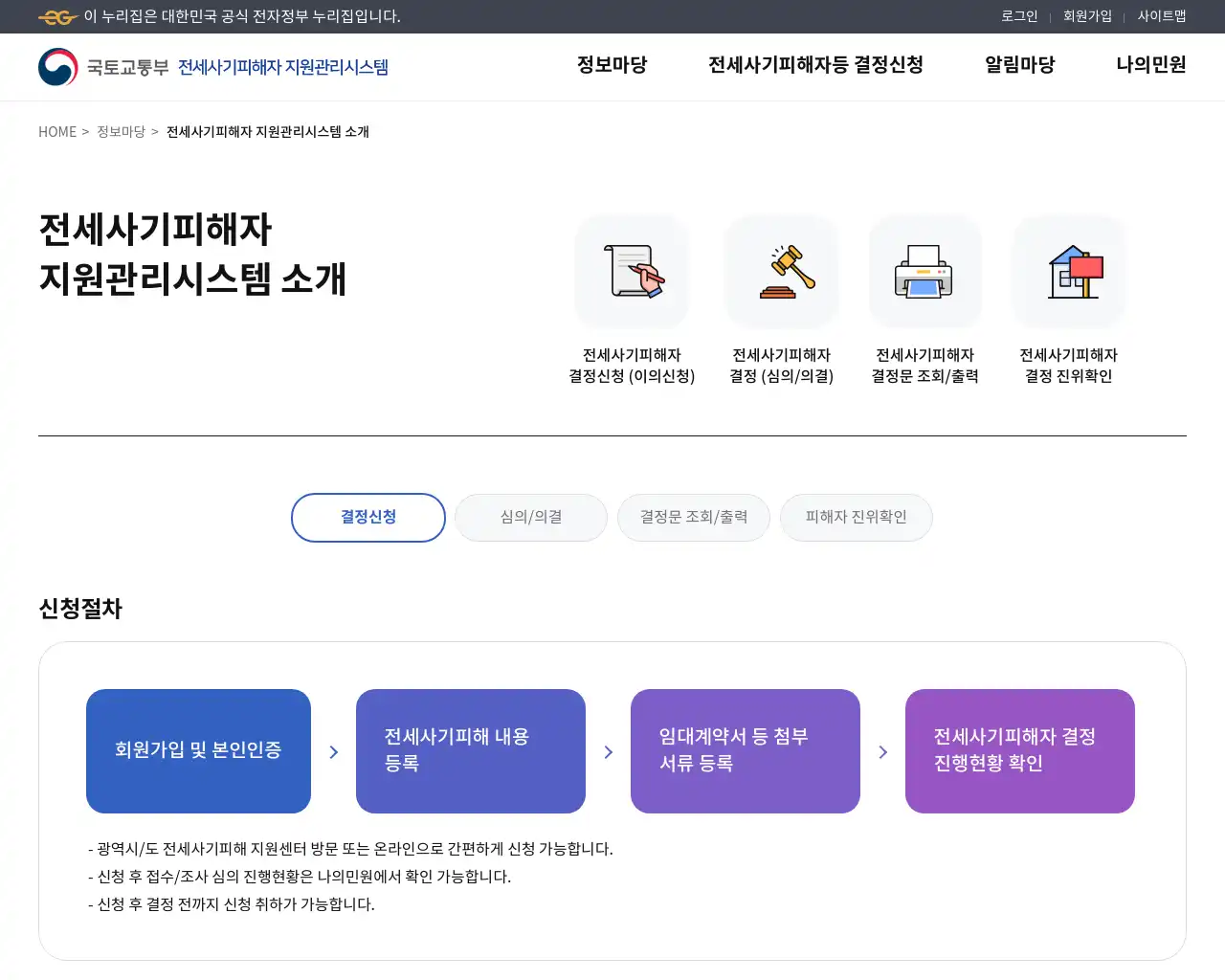Click the gavel icon for 심의/의결
Viewport: 1225px width, 980px height.
[x=782, y=272]
